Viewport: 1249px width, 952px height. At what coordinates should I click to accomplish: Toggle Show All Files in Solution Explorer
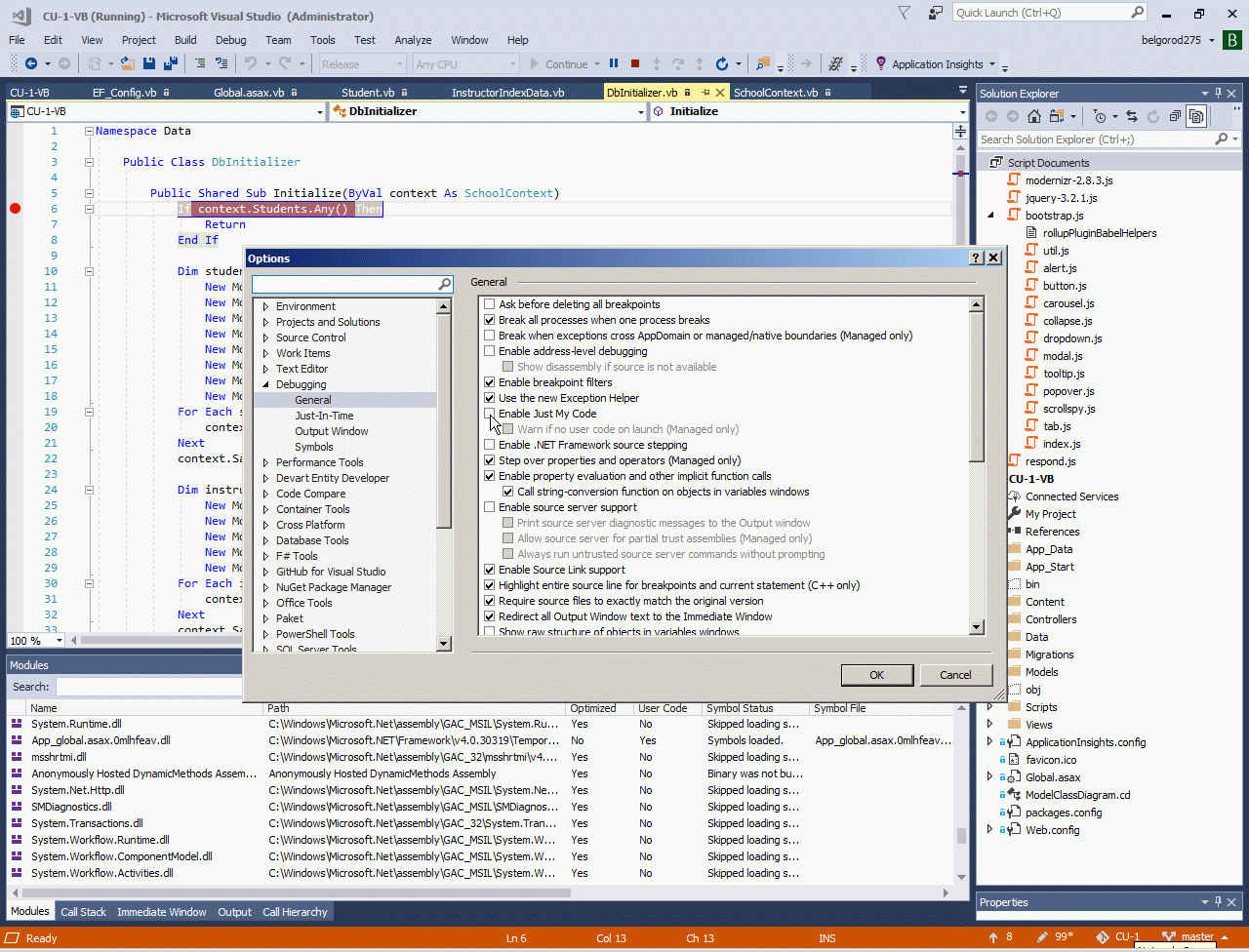[1196, 116]
